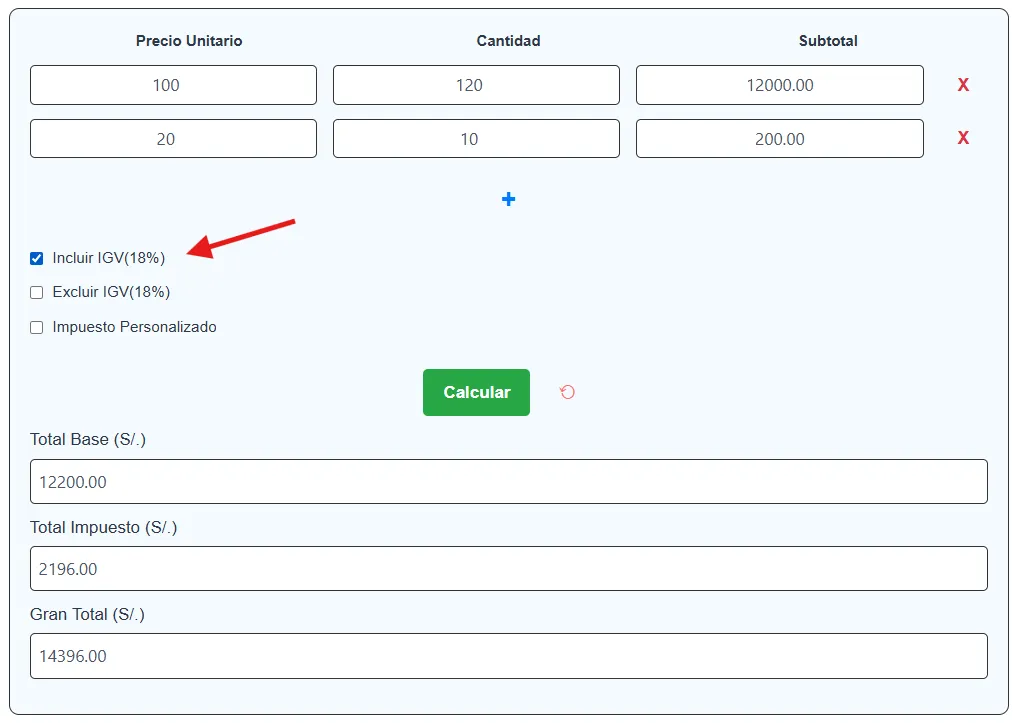Add a new row with the blue plus icon

click(x=508, y=200)
